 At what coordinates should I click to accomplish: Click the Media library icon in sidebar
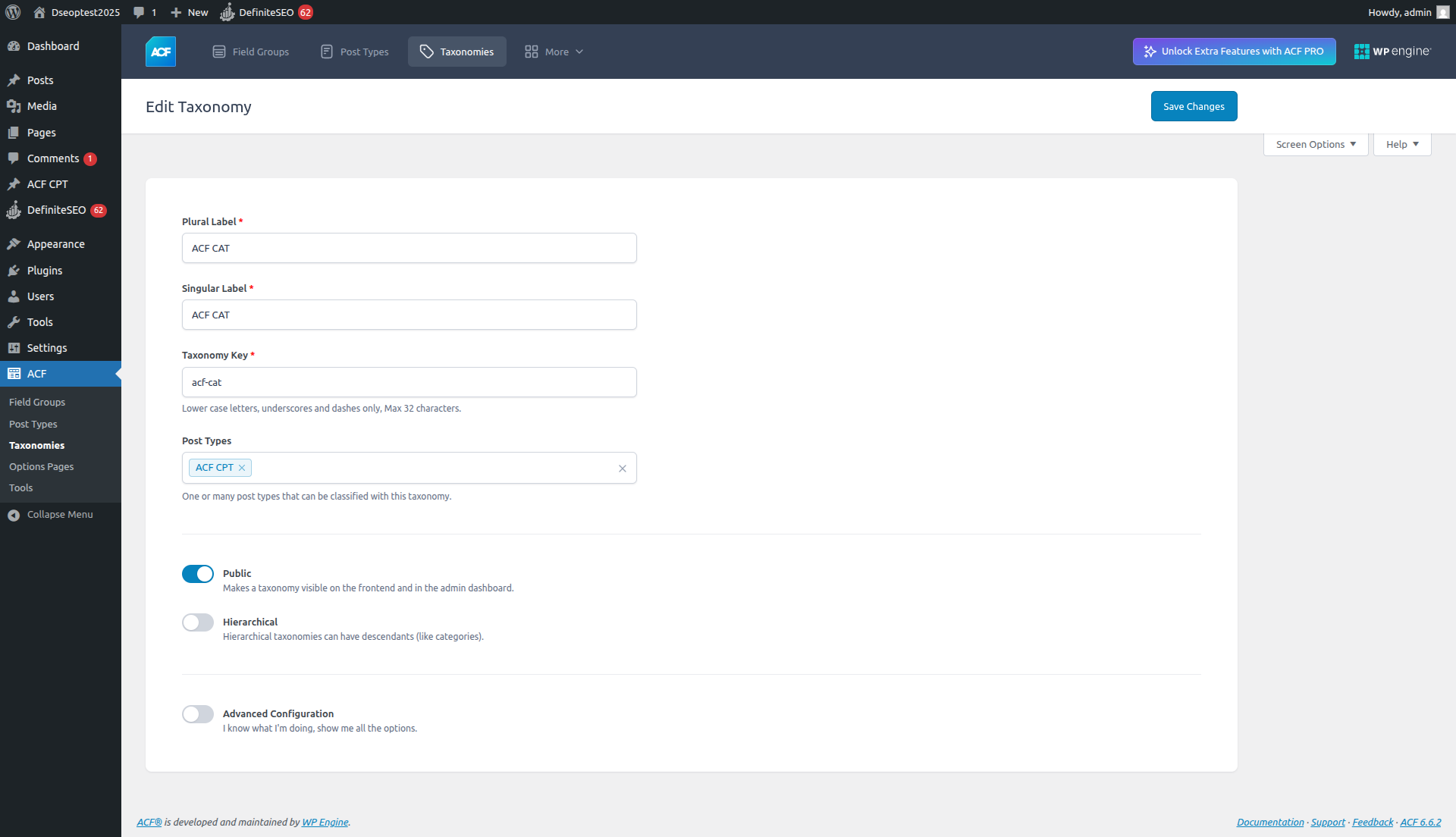point(14,106)
